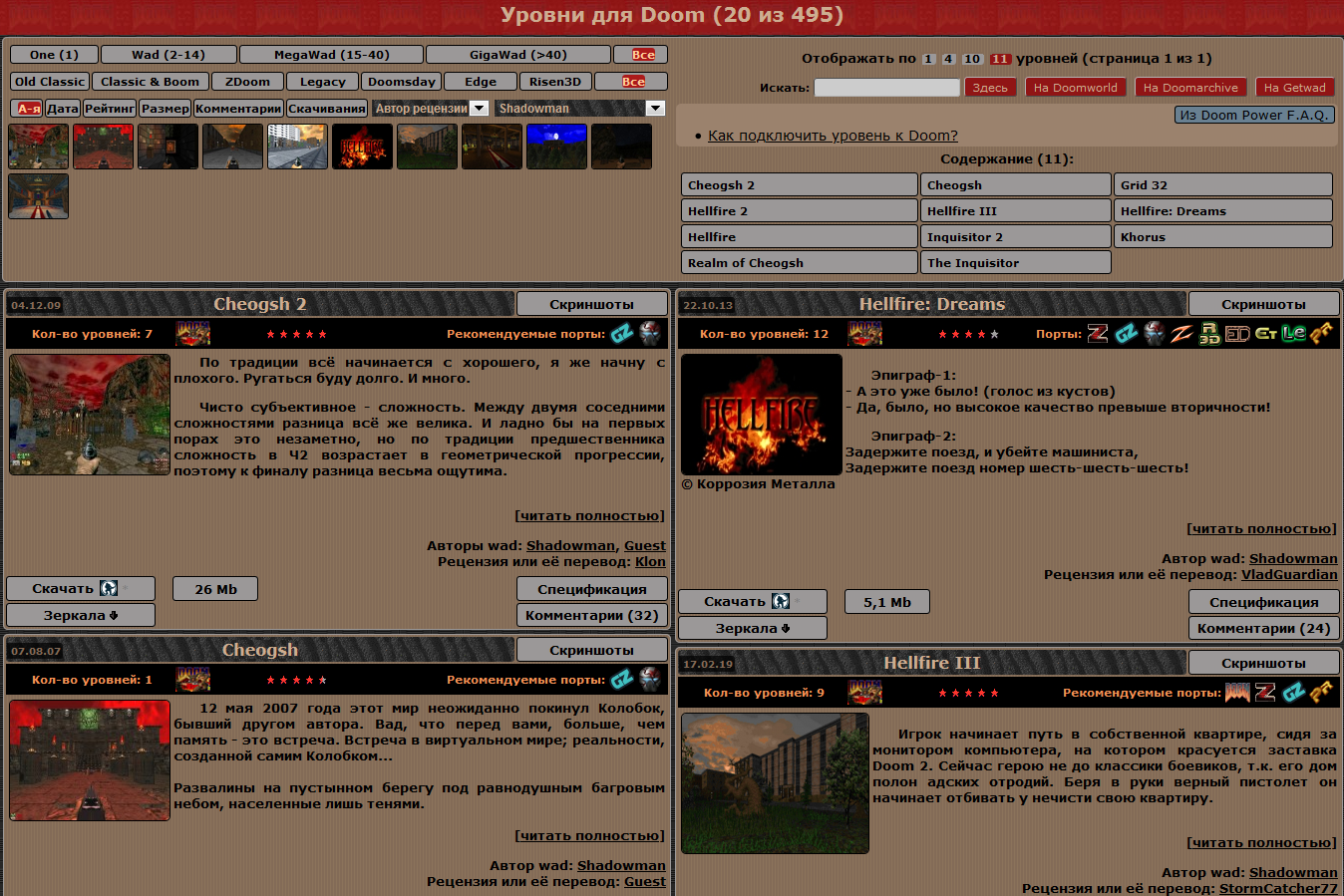1344x896 pixels.
Task: Click red Z port icon in Hellfire III card
Action: click(1265, 692)
